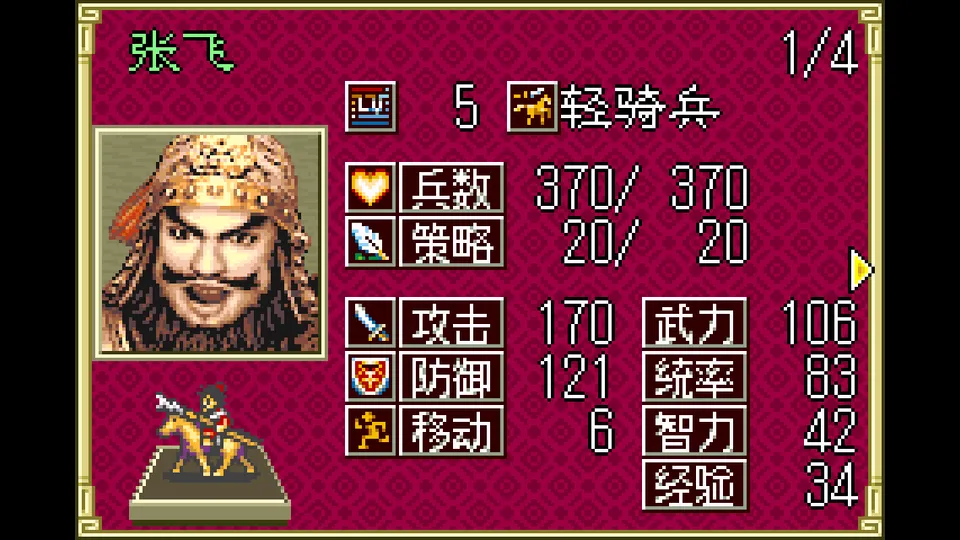Click the shield defense icon
The height and width of the screenshot is (540, 960).
[x=370, y=377]
